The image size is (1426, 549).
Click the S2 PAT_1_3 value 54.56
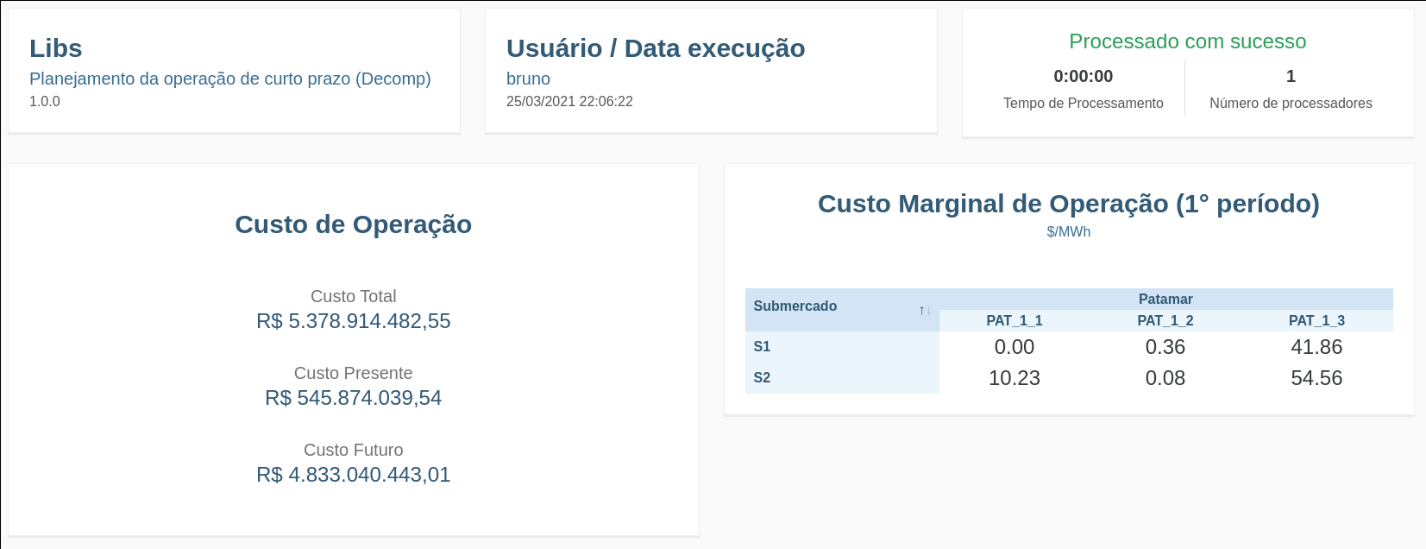pyautogui.click(x=1316, y=378)
